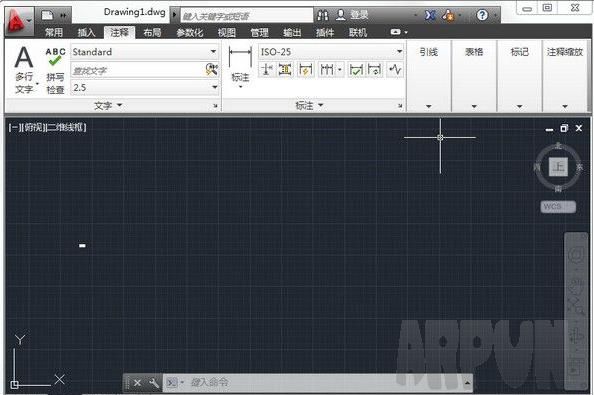Close the command line window
Screen dimensions: 594x395
pyautogui.click(x=138, y=383)
